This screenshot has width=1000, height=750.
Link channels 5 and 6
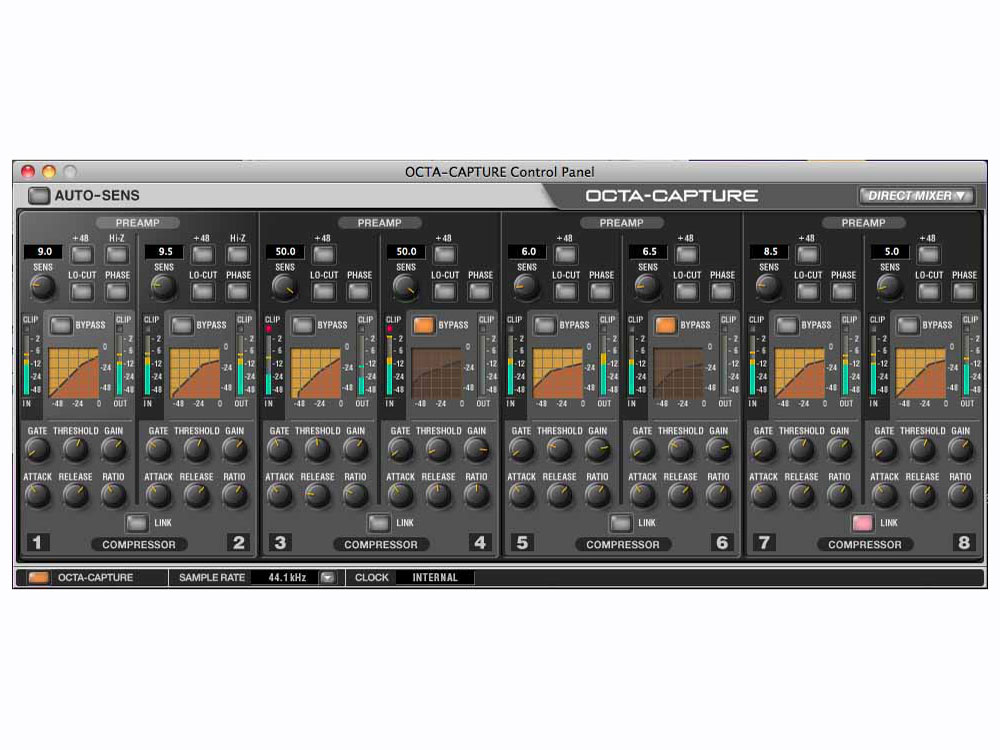click(620, 523)
